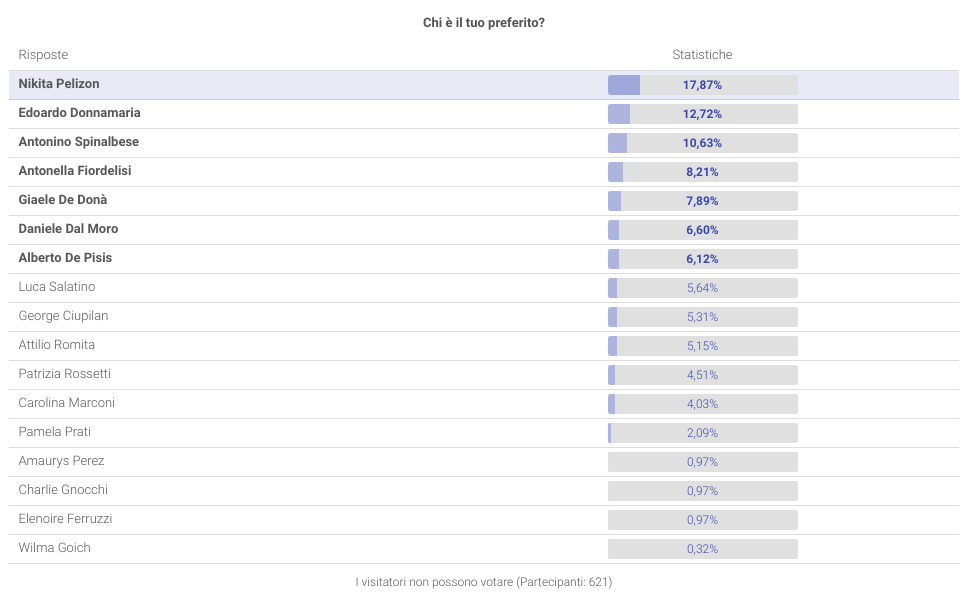Click the Antonino Spinalbese name
964x604 pixels.
pos(79,143)
